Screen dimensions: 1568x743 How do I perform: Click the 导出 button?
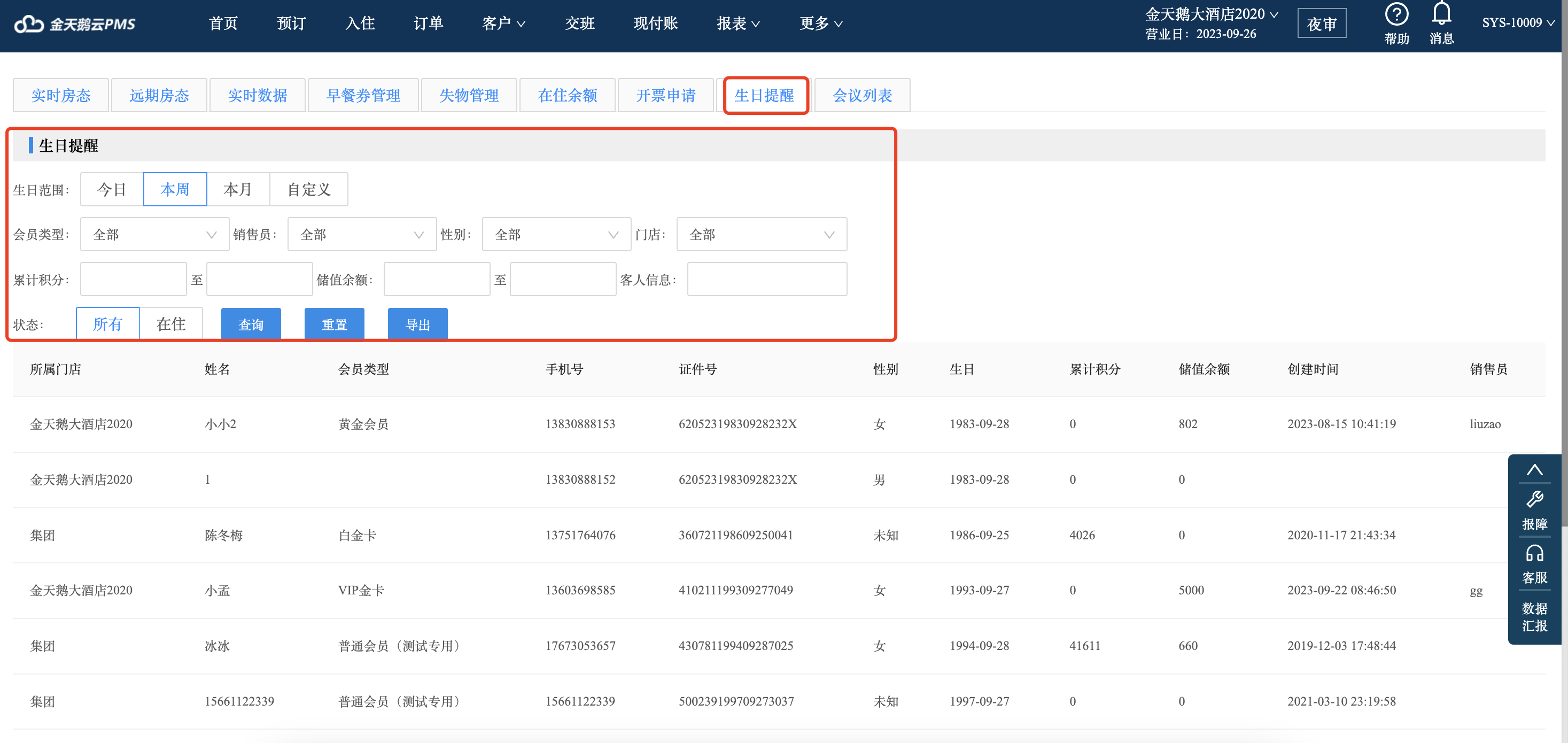pyautogui.click(x=417, y=324)
